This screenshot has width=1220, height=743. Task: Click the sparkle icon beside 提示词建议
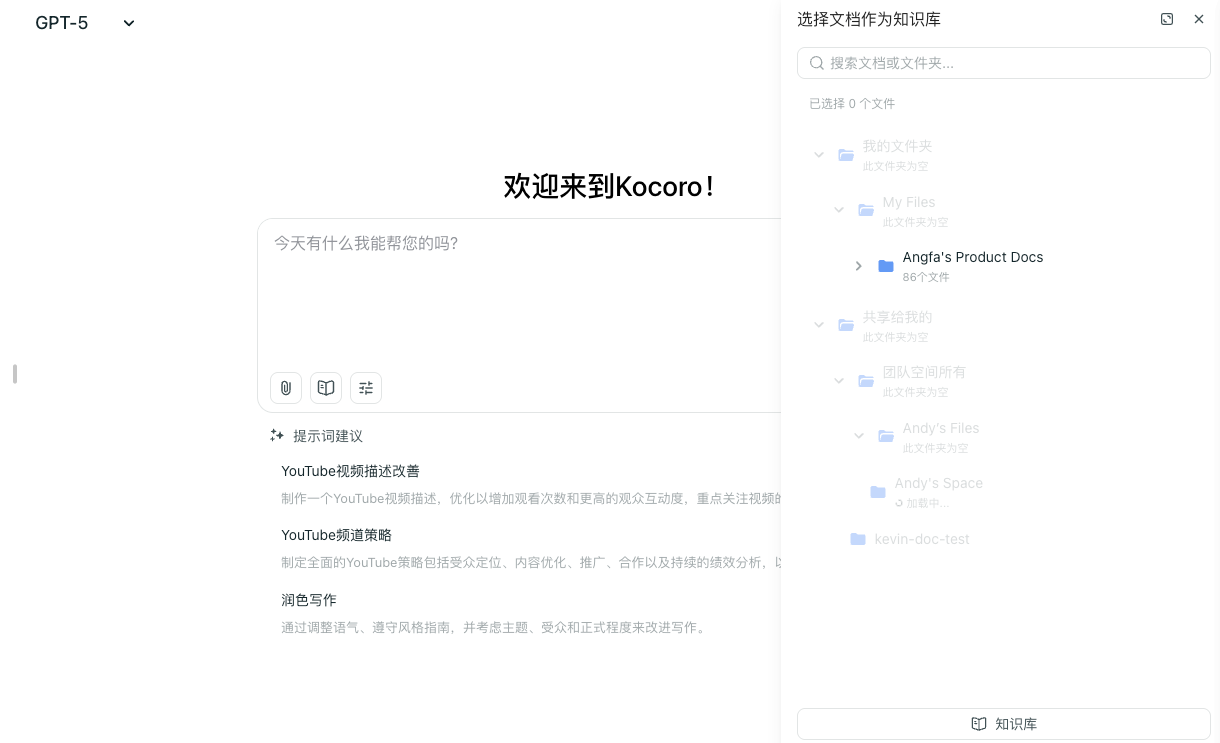point(277,435)
